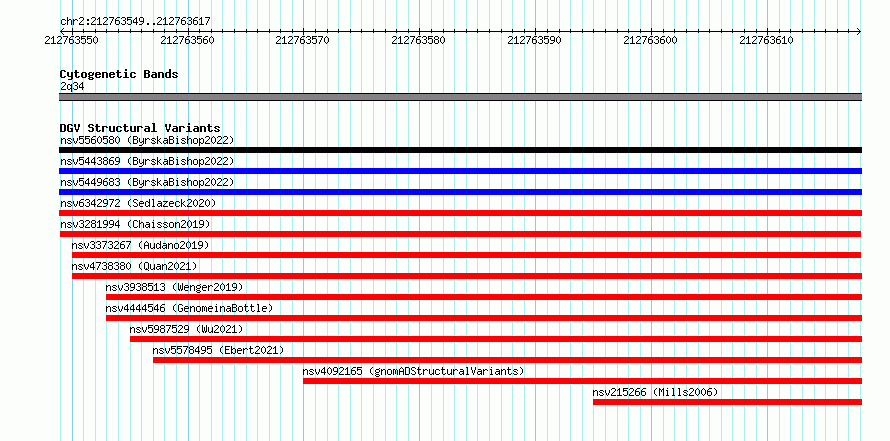This screenshot has height=441, width=890.
Task: Open the nsv4738380 (Quan2021) label
Action: [135, 266]
